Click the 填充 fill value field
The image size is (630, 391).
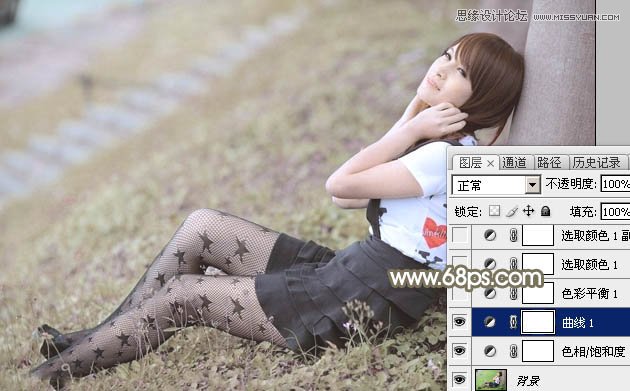(615, 212)
